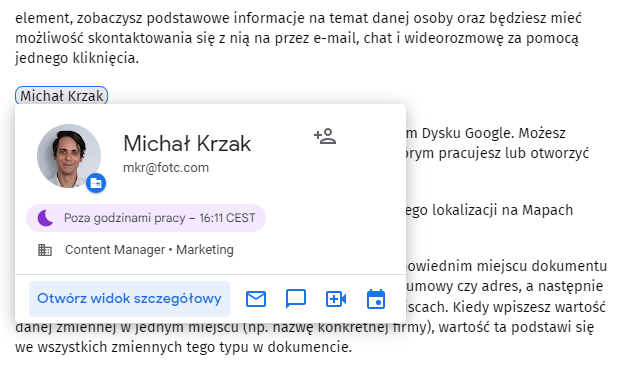Schedule an event with the calendar icon

tap(376, 299)
